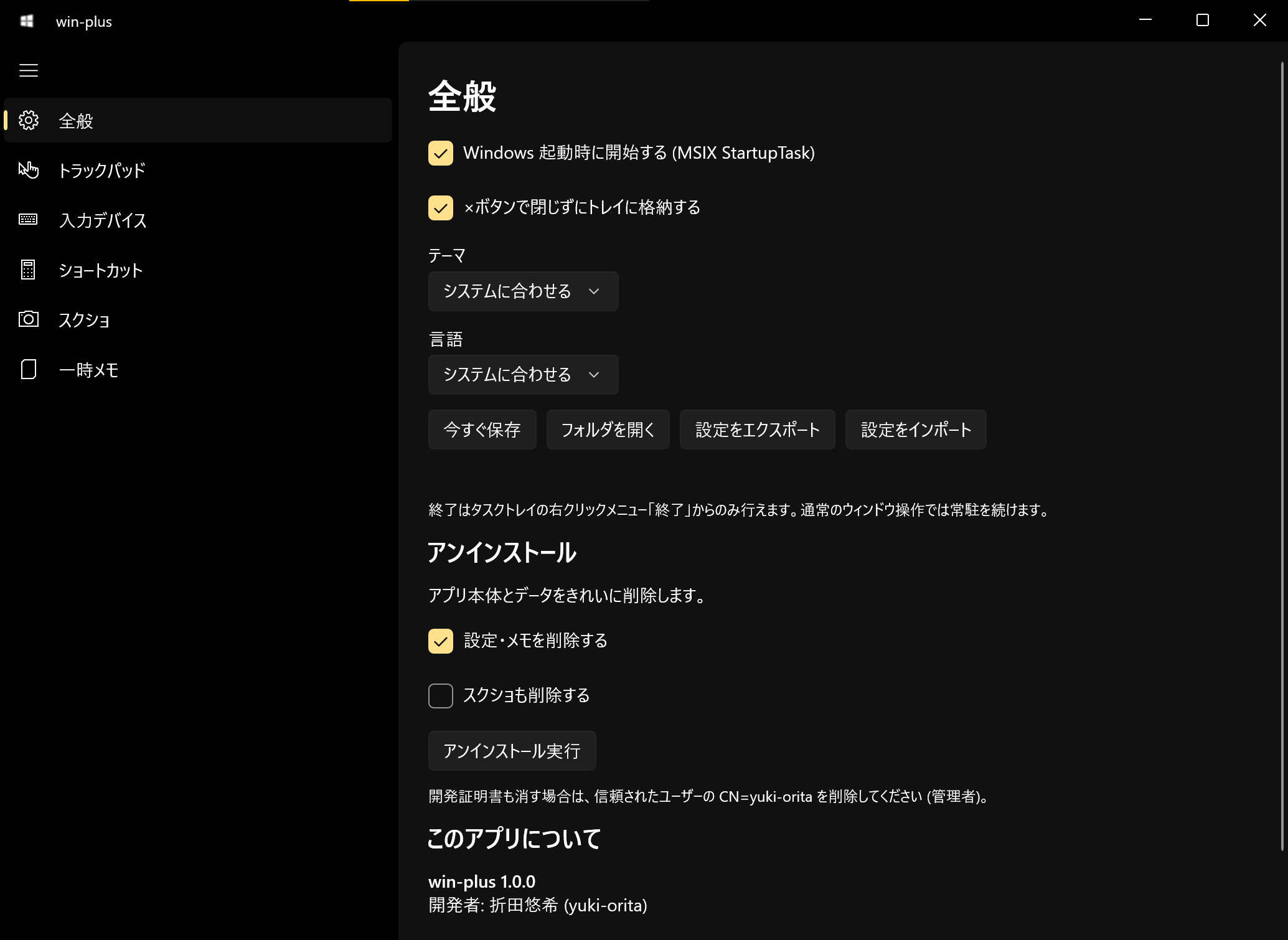Image resolution: width=1288 pixels, height=940 pixels.
Task: Click the trackpad hand icon in the sidebar
Action: tap(29, 170)
